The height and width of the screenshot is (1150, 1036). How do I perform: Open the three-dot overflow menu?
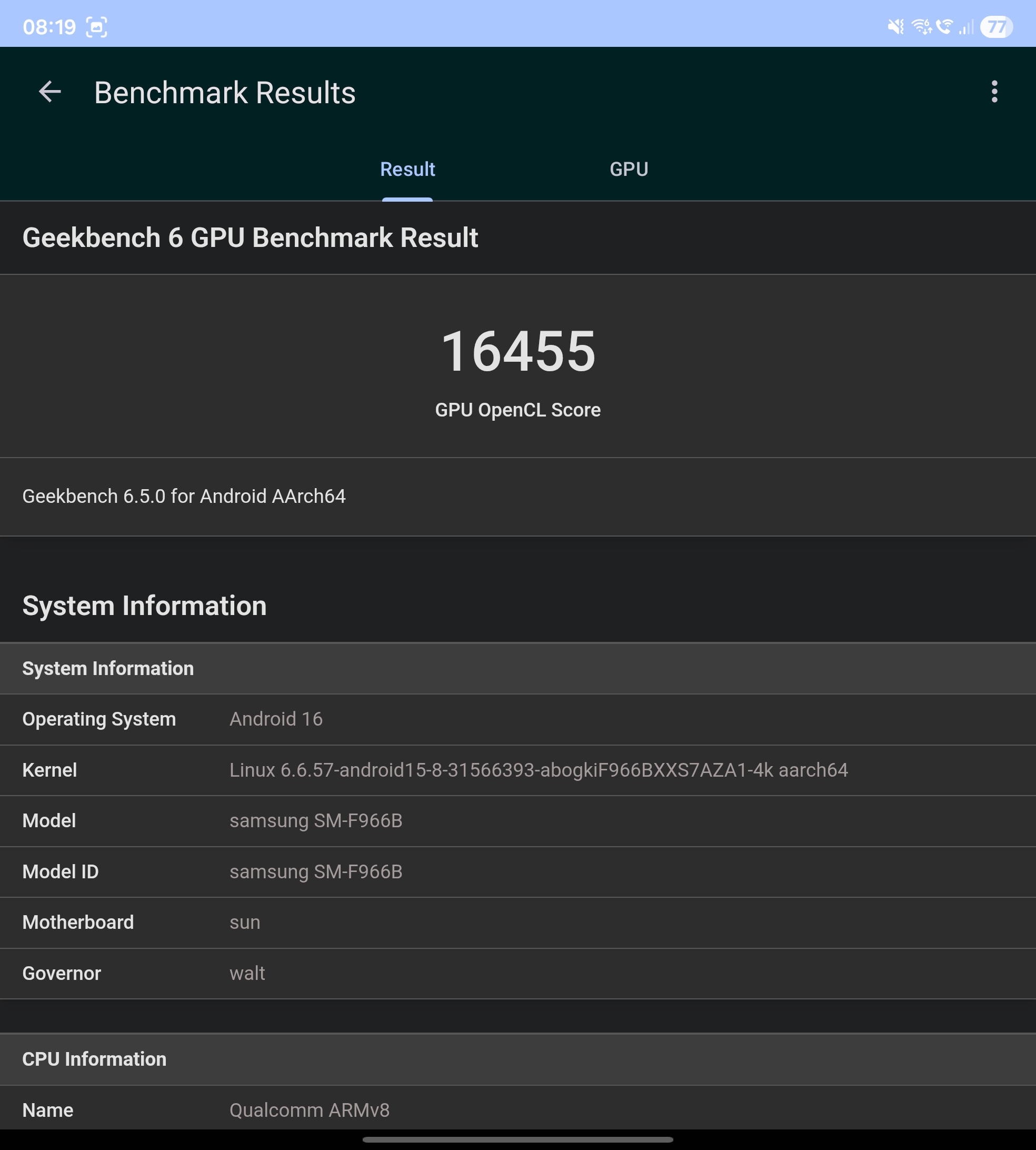click(x=994, y=92)
